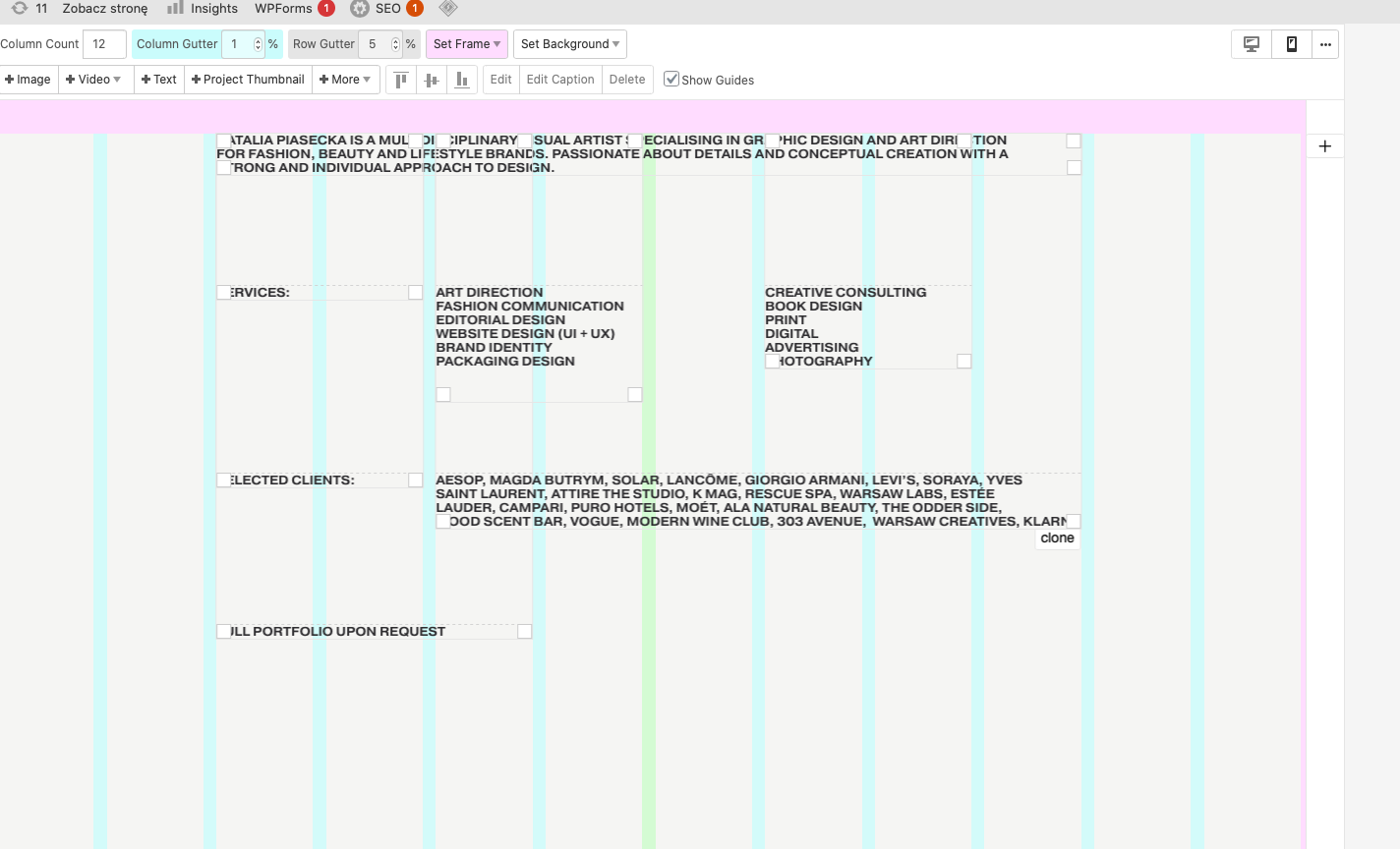Click the plus icon to add a section
Viewport: 1400px width, 849px height.
point(1325,145)
